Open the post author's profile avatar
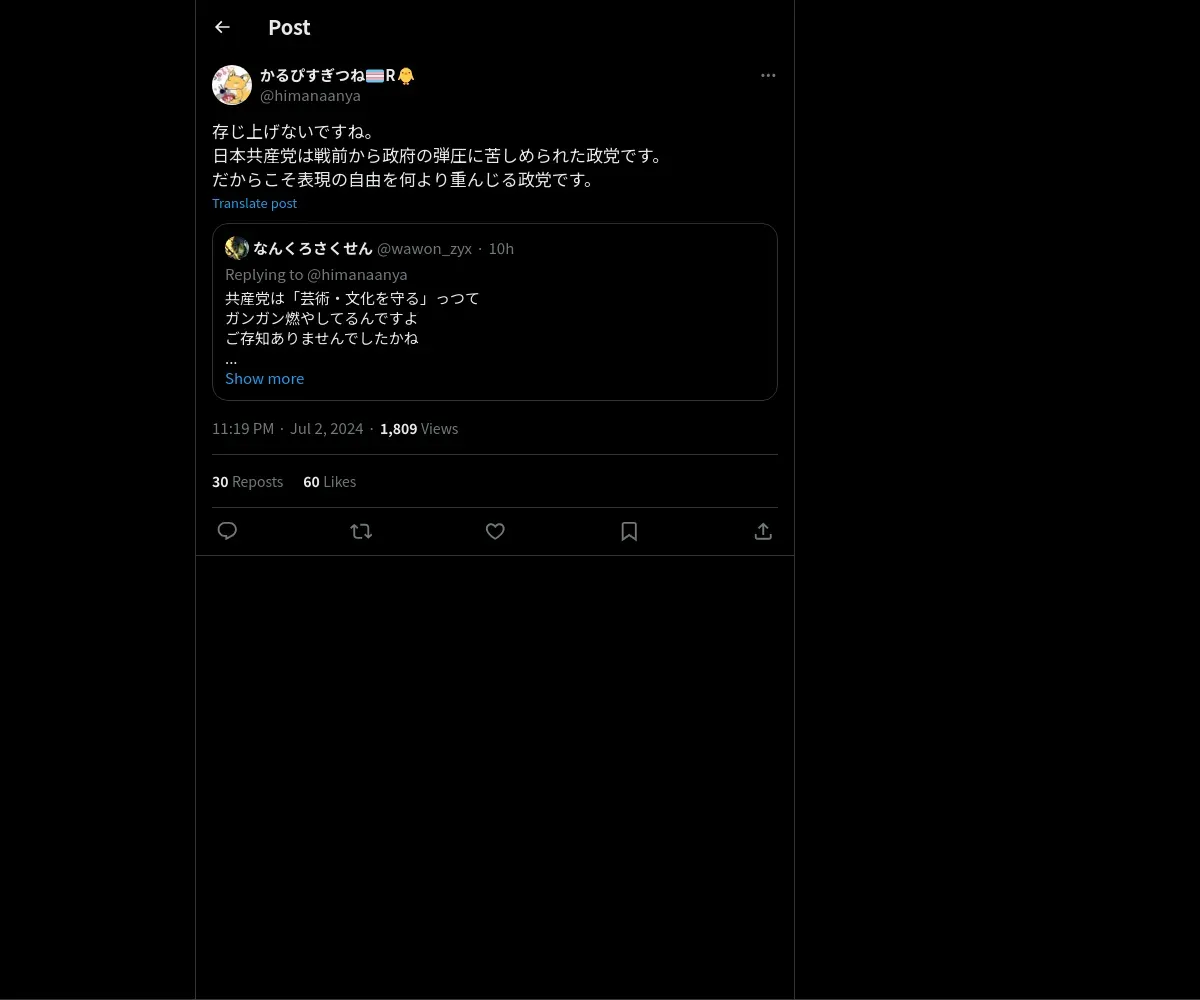 click(x=232, y=85)
